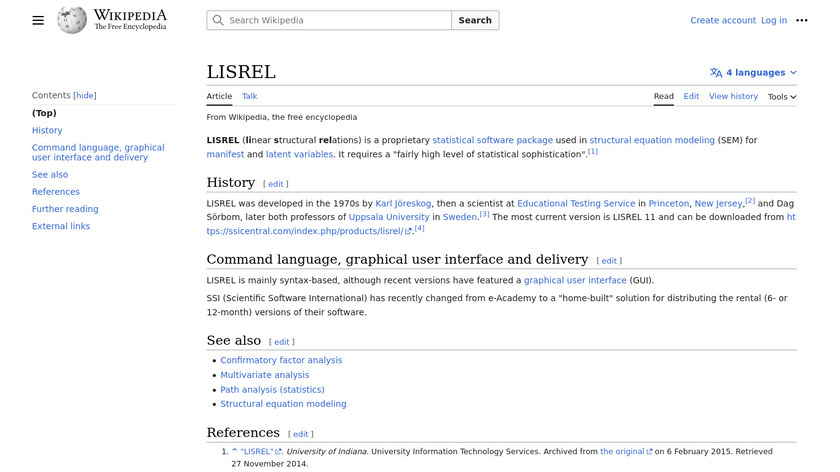Click Log in link

774,20
